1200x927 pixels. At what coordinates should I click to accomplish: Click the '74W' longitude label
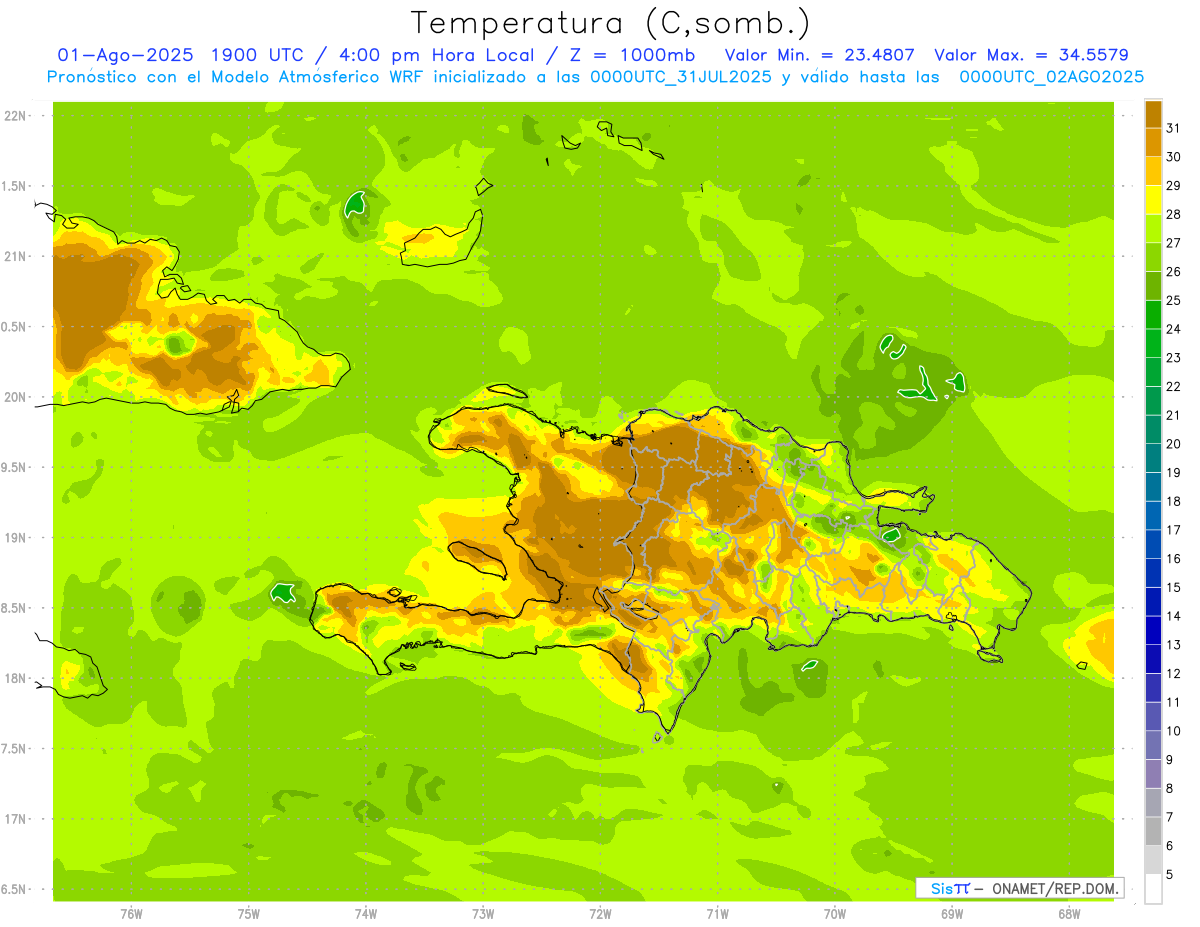[366, 913]
